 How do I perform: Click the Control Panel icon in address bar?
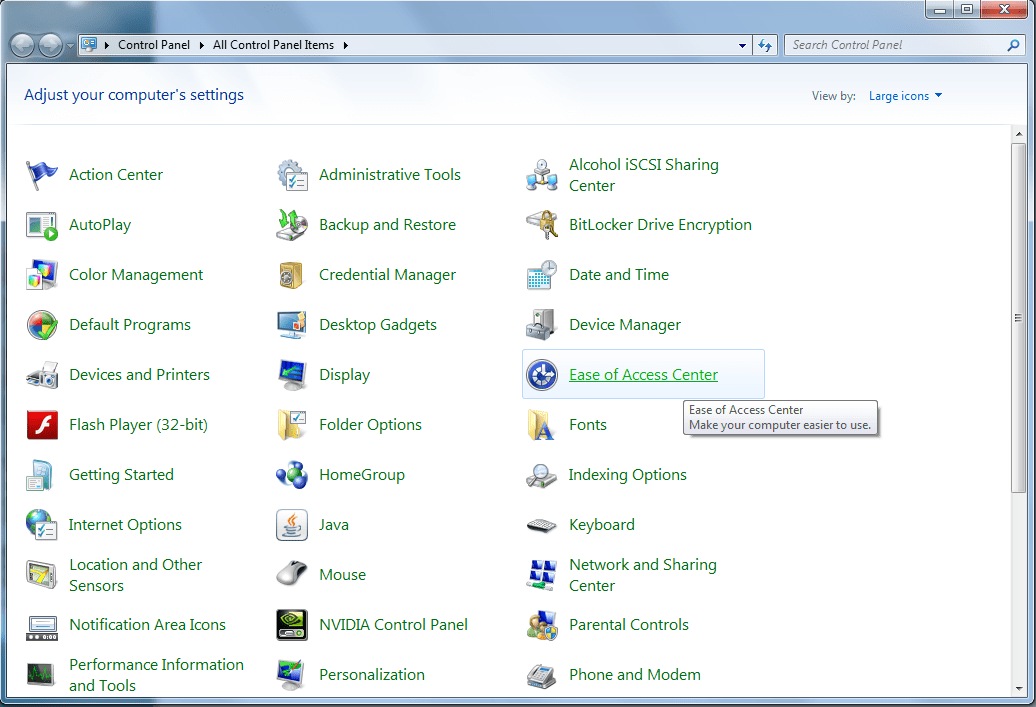[x=89, y=45]
